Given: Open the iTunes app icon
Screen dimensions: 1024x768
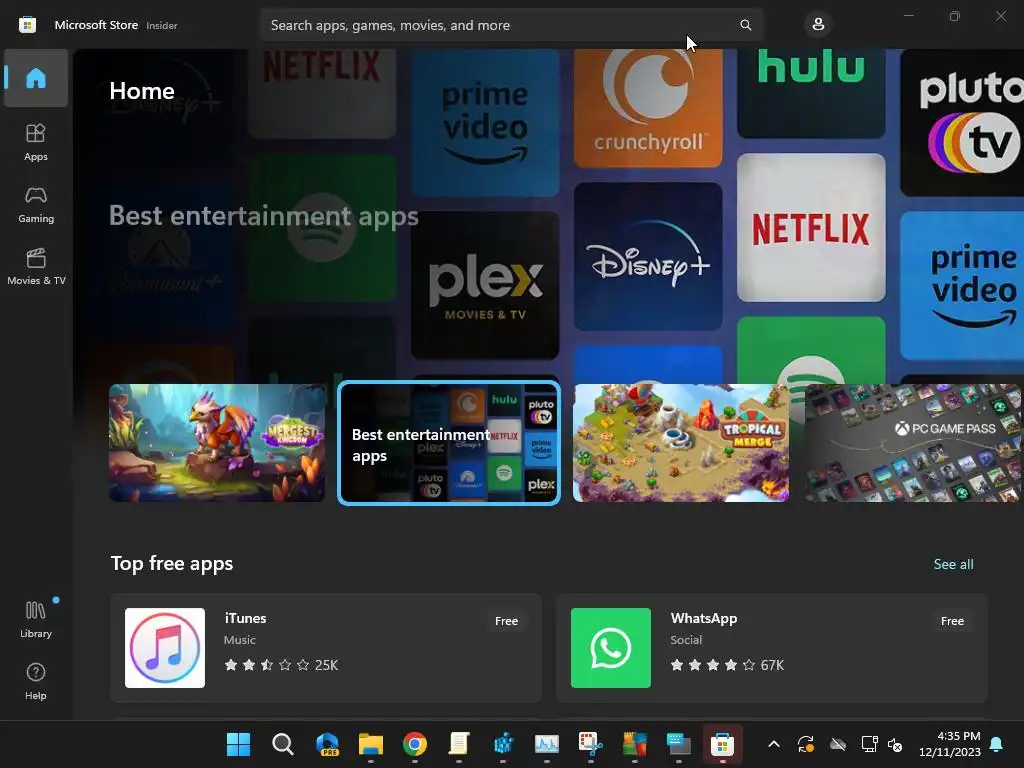Looking at the screenshot, I should [x=165, y=648].
